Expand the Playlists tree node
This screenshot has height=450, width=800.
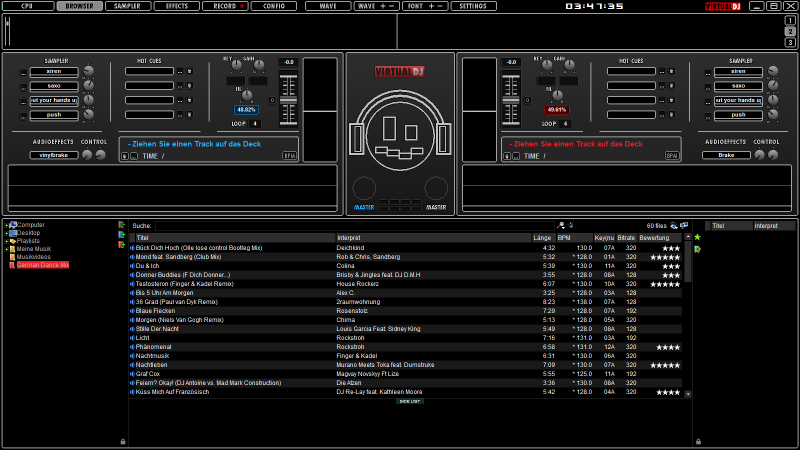click(x=7, y=241)
